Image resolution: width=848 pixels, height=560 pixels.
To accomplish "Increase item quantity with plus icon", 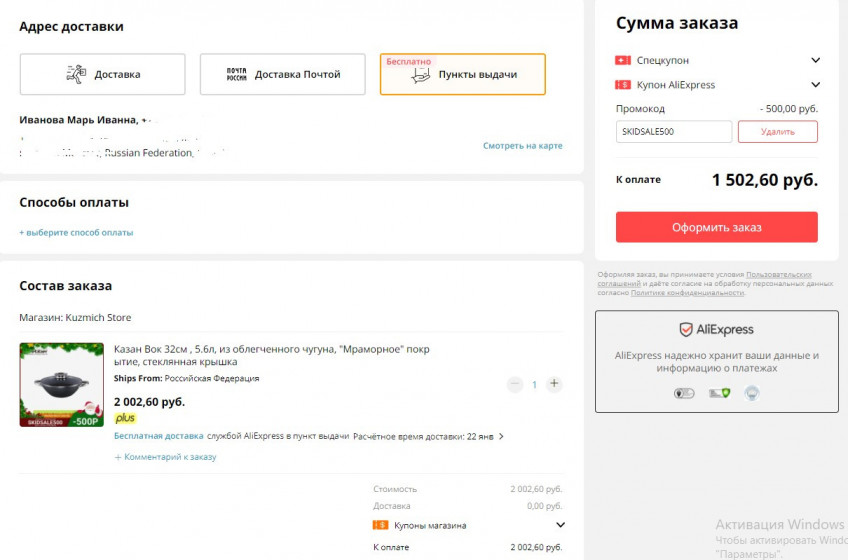I will coord(554,384).
